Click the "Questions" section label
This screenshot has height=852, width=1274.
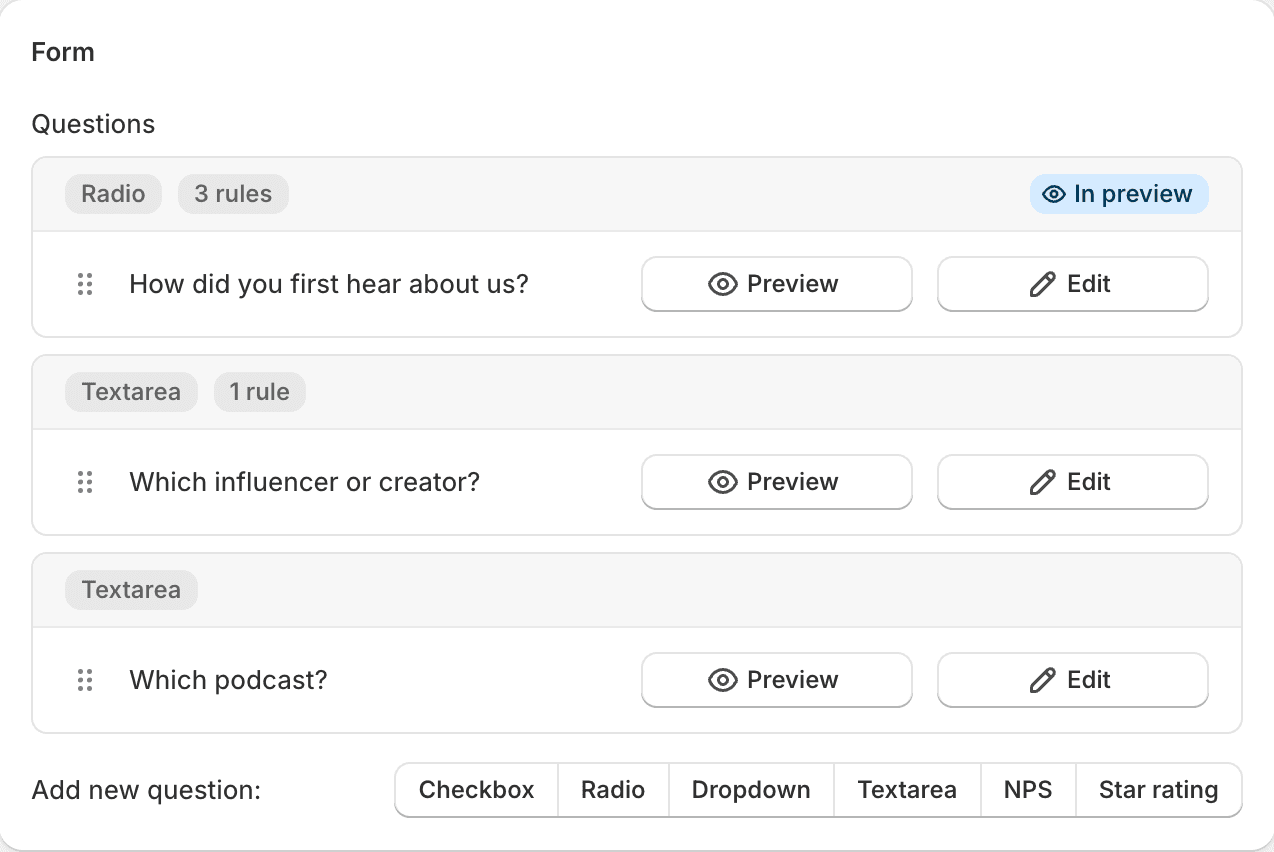(94, 124)
